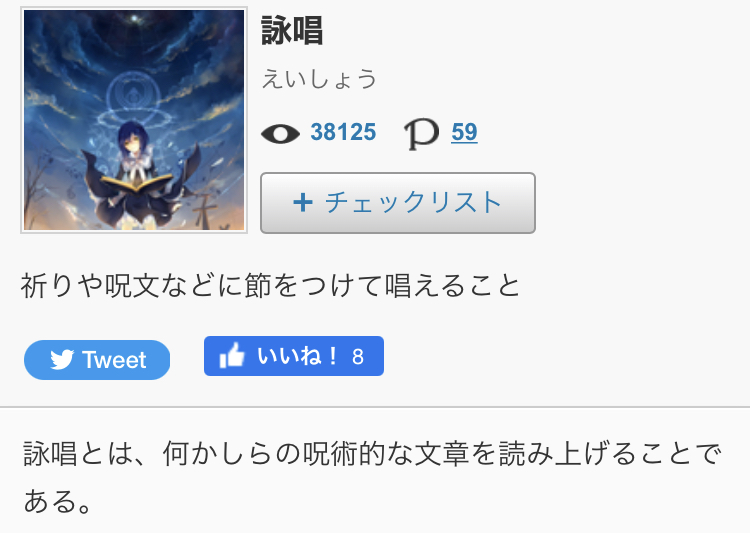Click the いいね！ text label
Viewport: 750px width, 533px height.
coord(297,356)
